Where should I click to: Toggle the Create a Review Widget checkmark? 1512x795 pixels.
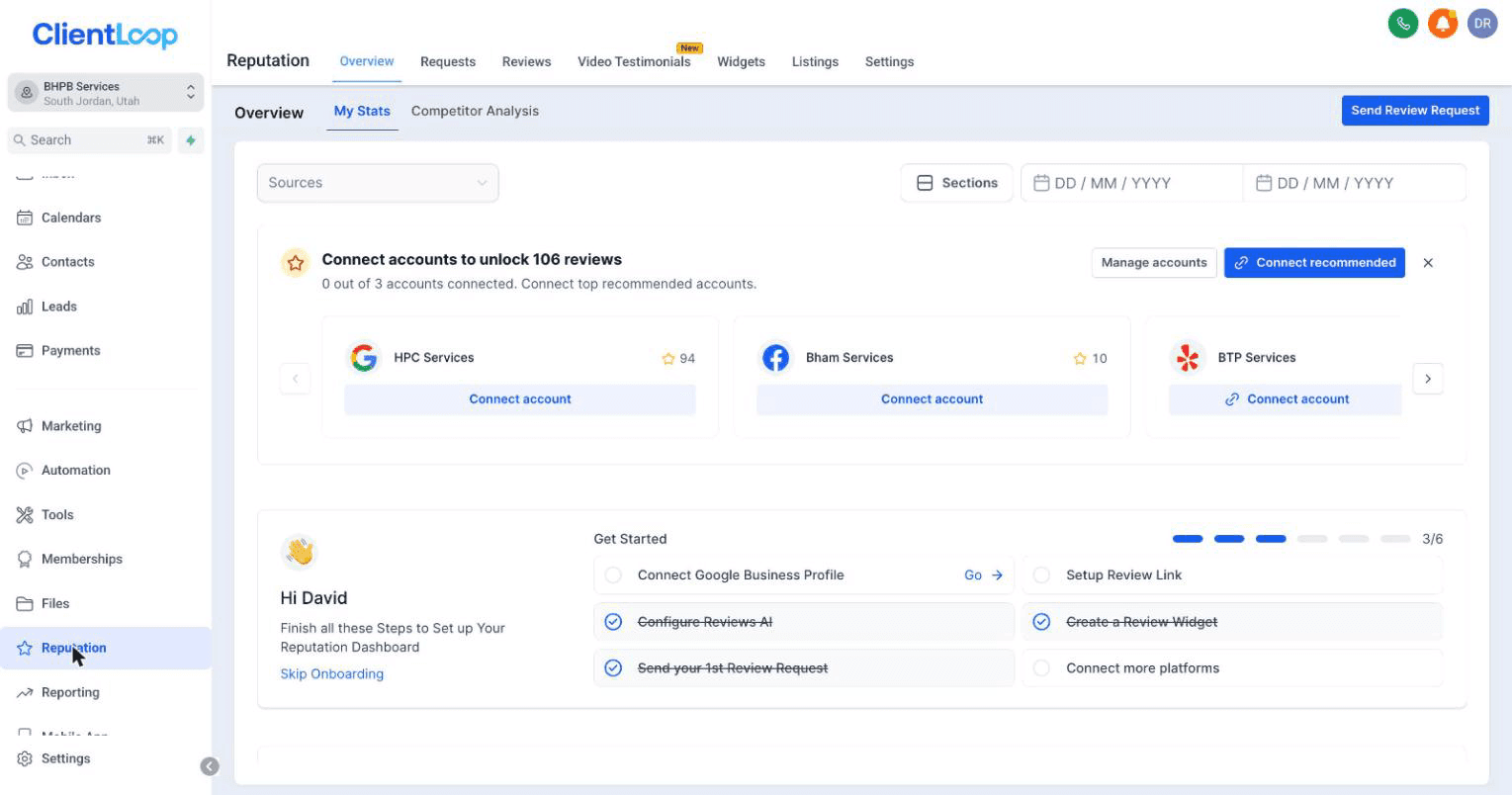[1041, 622]
